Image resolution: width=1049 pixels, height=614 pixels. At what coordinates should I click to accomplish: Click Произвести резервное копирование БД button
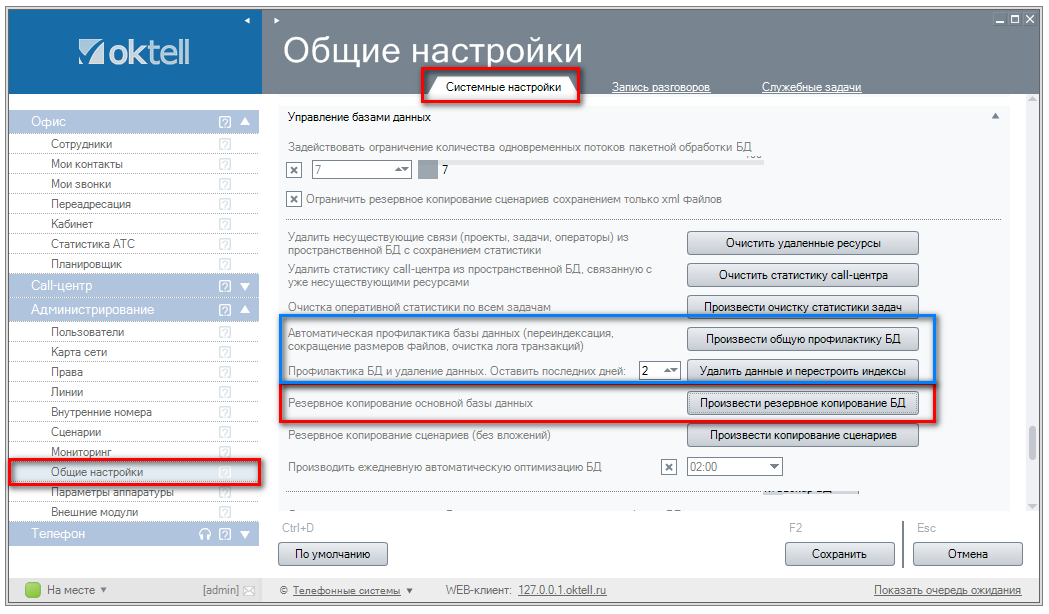tap(802, 403)
